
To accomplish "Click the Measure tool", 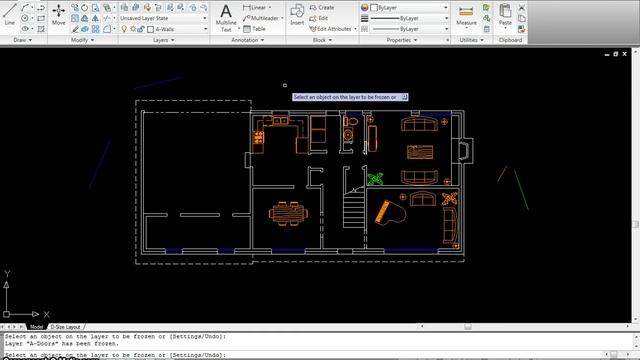I will [466, 16].
